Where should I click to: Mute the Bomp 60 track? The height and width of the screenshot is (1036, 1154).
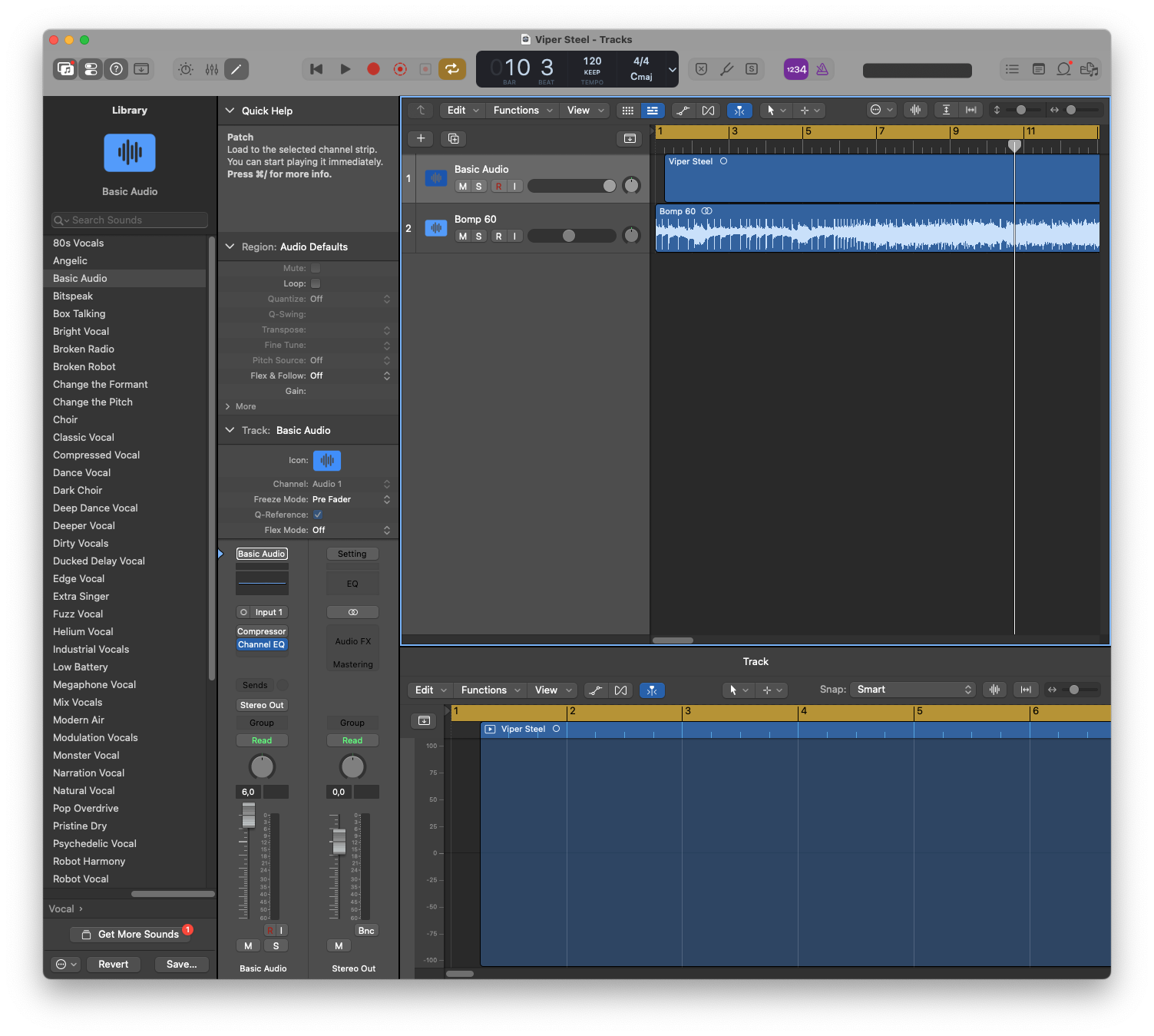pos(462,236)
